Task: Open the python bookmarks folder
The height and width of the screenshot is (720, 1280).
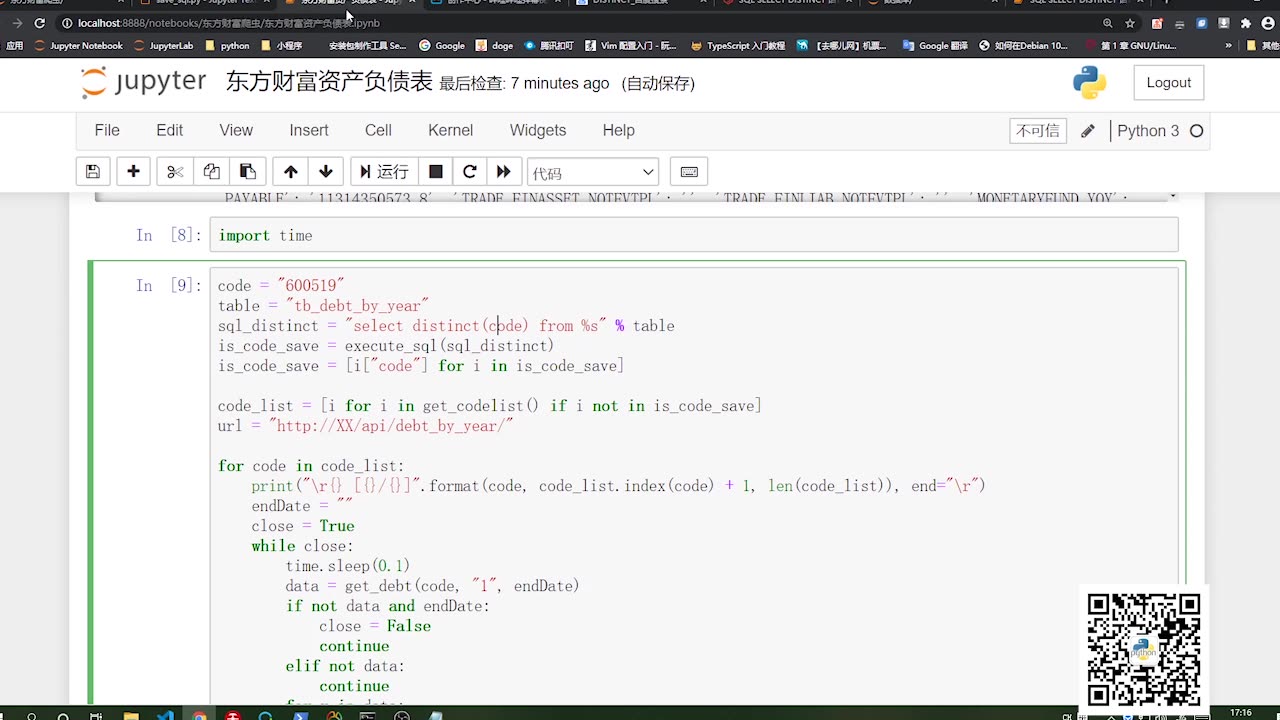Action: pyautogui.click(x=227, y=46)
